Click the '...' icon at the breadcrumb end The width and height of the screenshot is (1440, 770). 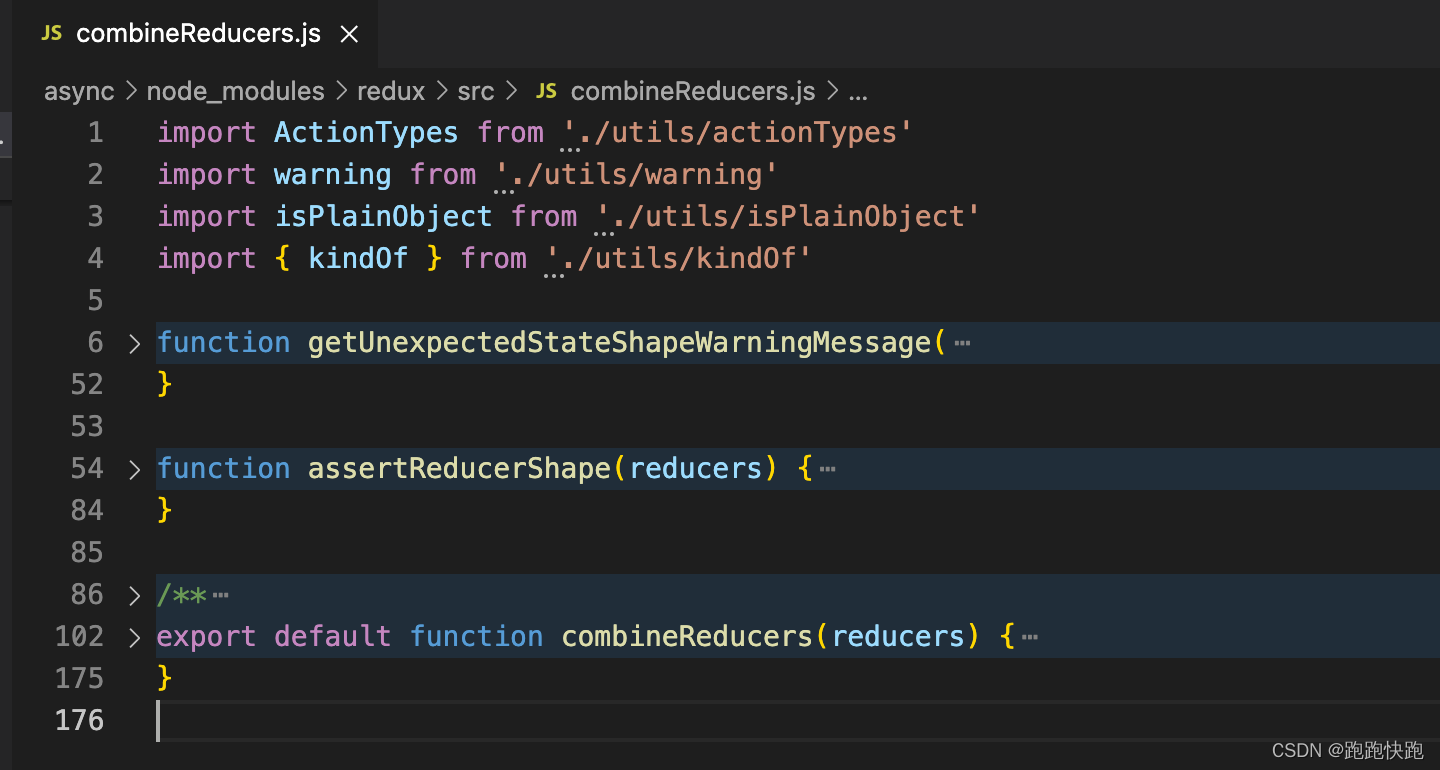(858, 91)
